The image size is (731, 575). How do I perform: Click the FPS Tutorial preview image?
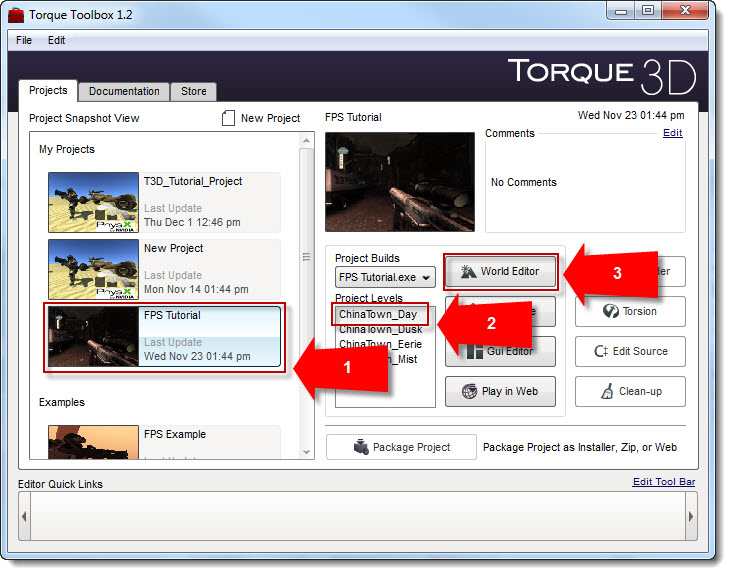(x=400, y=182)
